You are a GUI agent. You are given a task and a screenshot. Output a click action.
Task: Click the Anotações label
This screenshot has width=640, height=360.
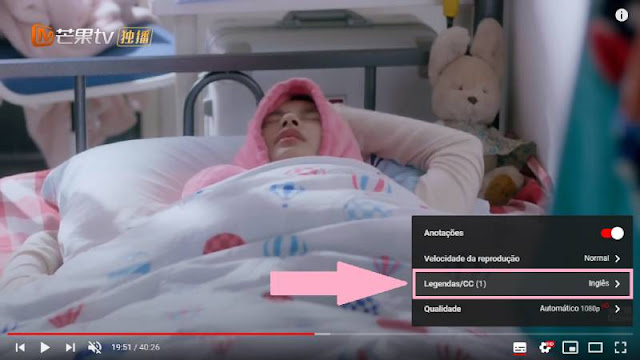coord(443,233)
